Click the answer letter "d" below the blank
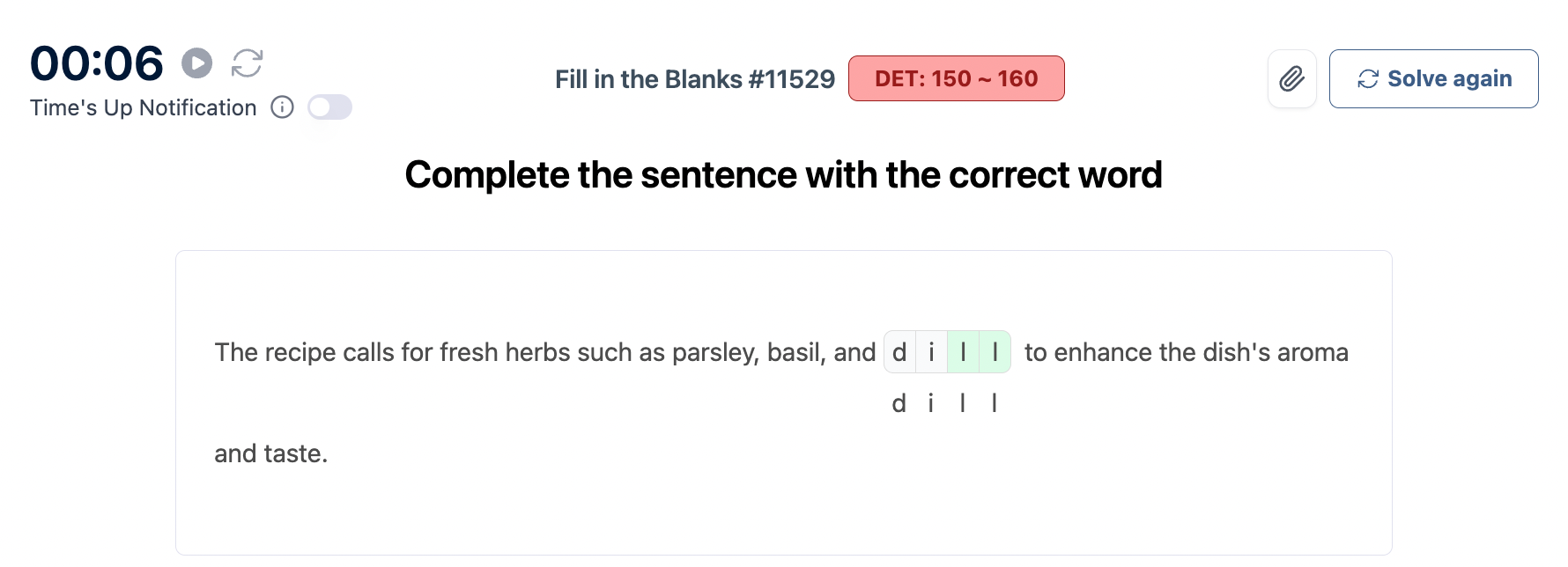The image size is (1568, 567). click(899, 403)
